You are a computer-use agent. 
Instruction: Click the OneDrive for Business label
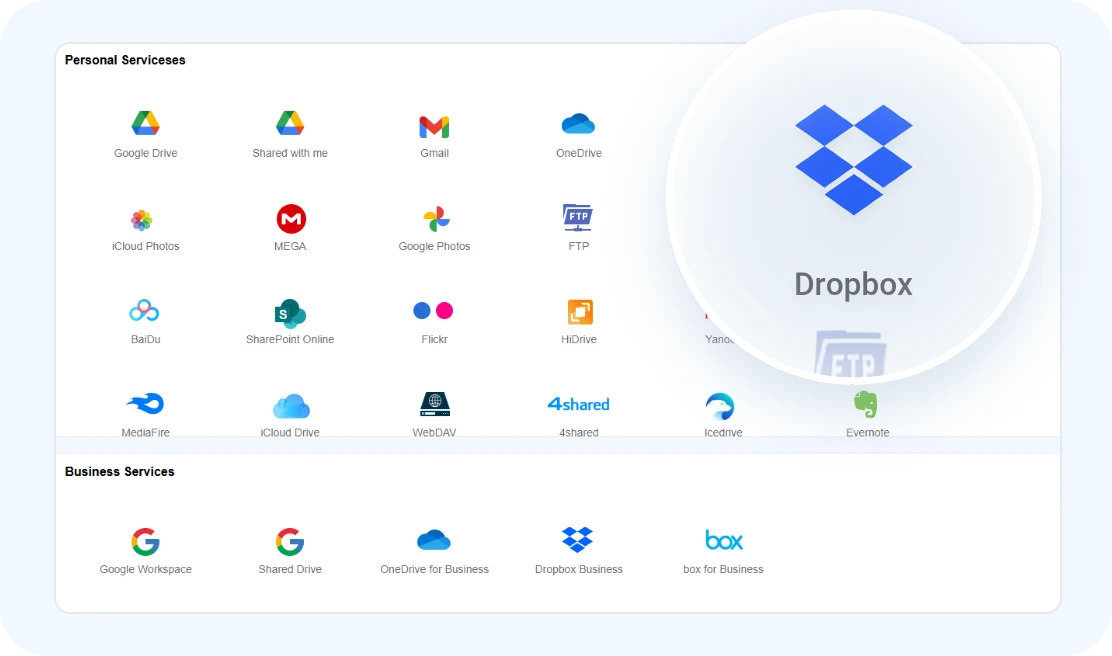coord(434,569)
